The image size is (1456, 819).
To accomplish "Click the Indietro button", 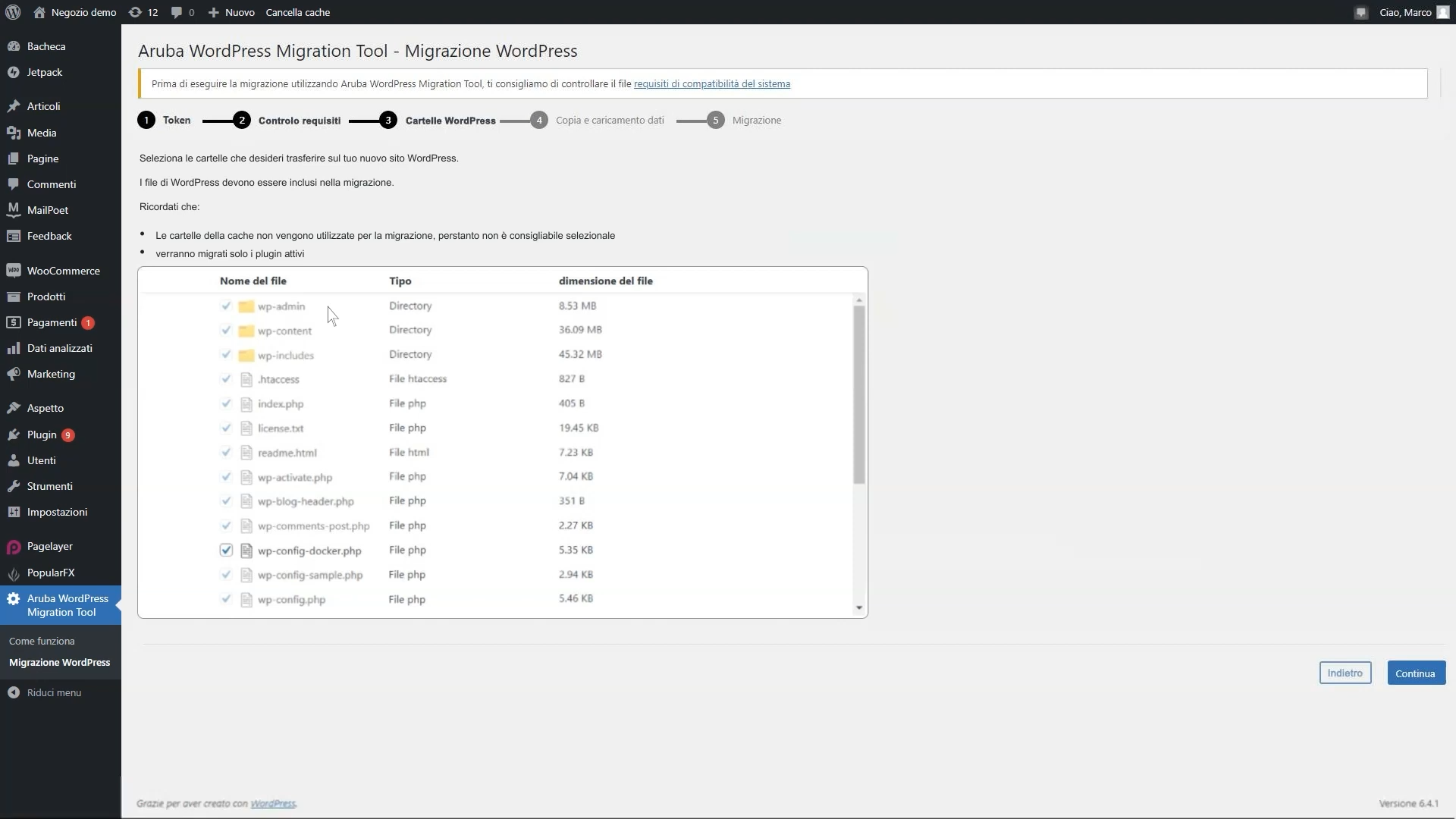I will tap(1345, 673).
